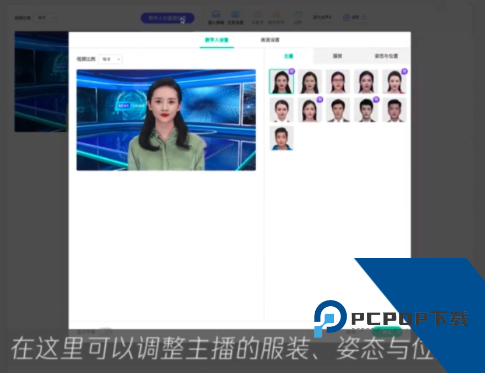Pick the first-row anchor in red outfit
This screenshot has width=485, height=373.
pos(394,82)
